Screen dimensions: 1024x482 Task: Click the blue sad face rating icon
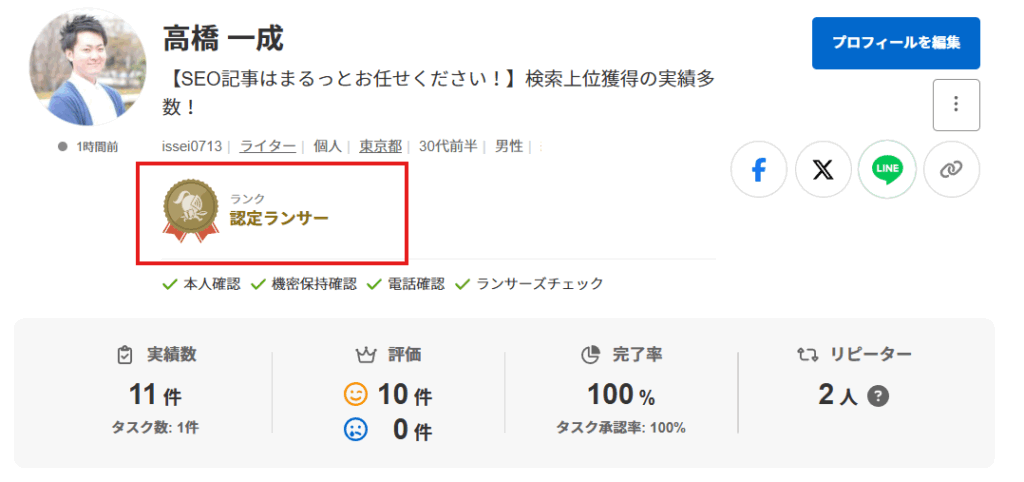[356, 430]
